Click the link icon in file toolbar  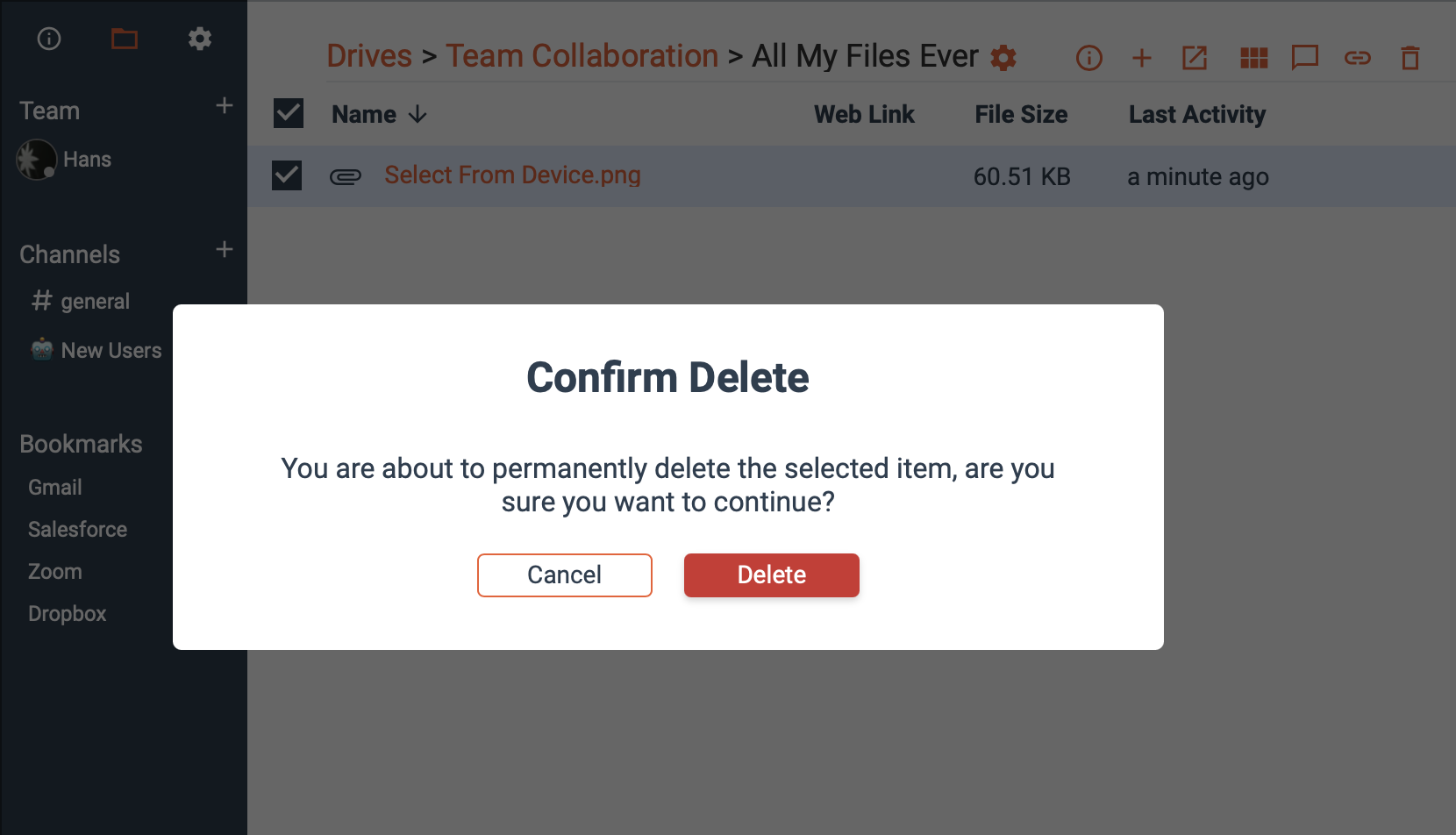pyautogui.click(x=1357, y=58)
